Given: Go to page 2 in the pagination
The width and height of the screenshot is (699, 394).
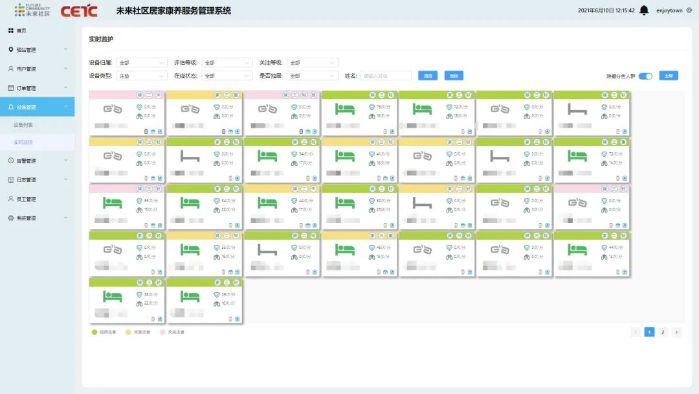Looking at the screenshot, I should (x=663, y=332).
